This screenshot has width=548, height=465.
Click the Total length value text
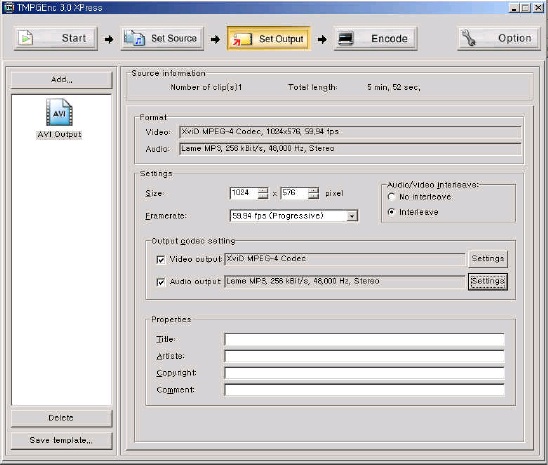tap(394, 87)
